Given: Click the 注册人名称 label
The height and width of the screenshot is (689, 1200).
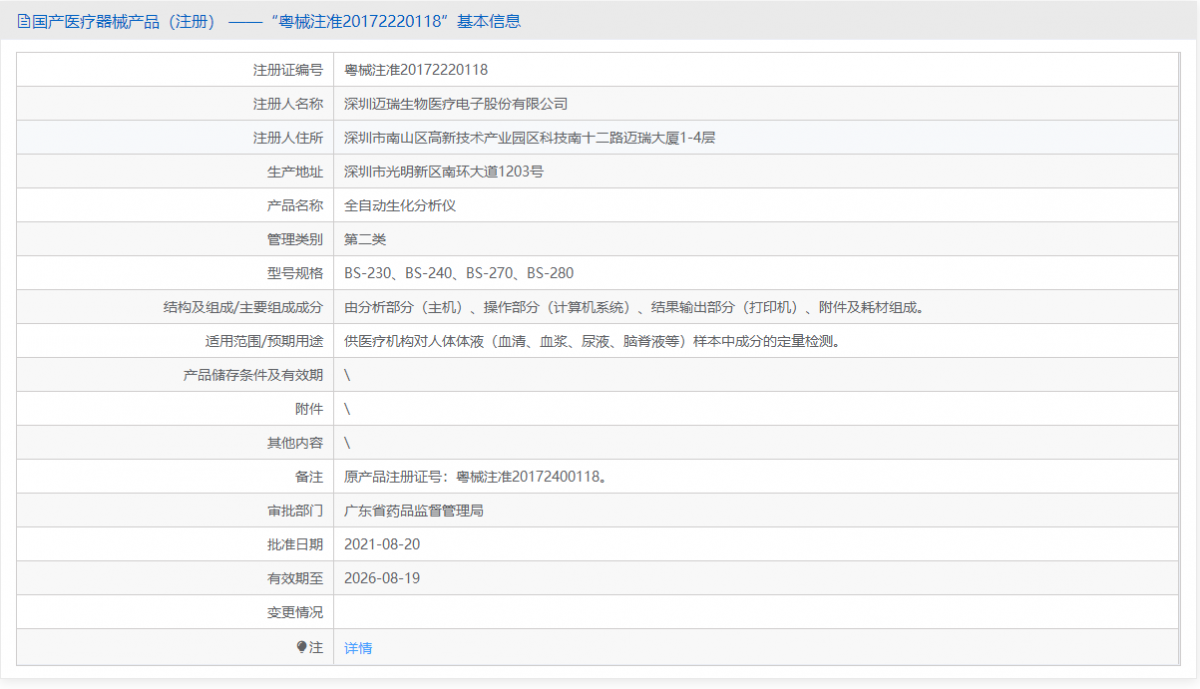Looking at the screenshot, I should point(288,104).
